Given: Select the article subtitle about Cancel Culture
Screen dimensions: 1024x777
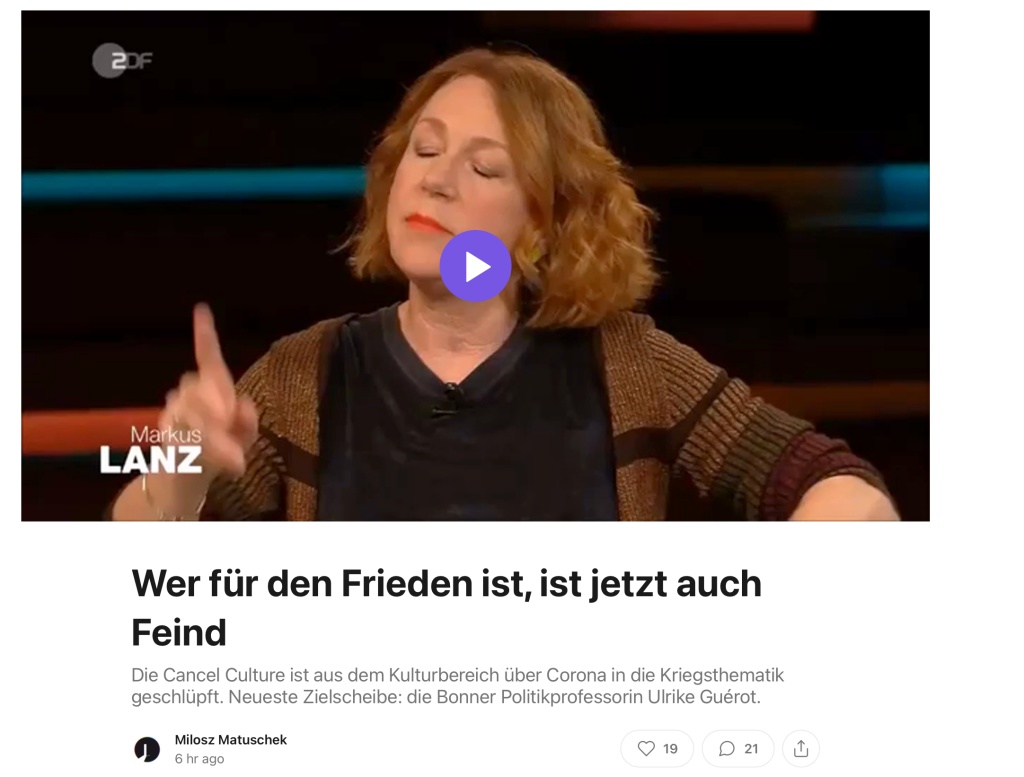Looking at the screenshot, I should [x=457, y=686].
